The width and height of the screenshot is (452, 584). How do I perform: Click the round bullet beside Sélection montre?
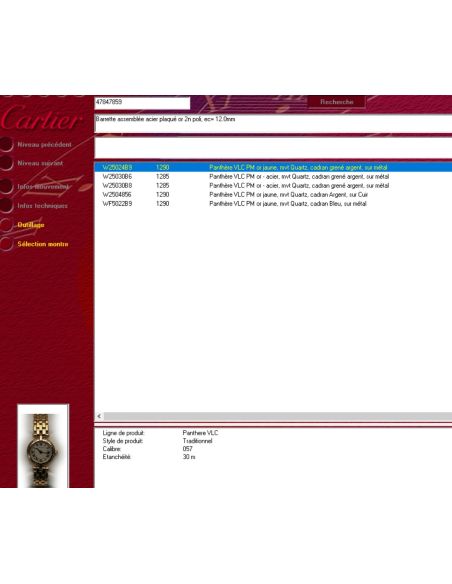pos(6,244)
